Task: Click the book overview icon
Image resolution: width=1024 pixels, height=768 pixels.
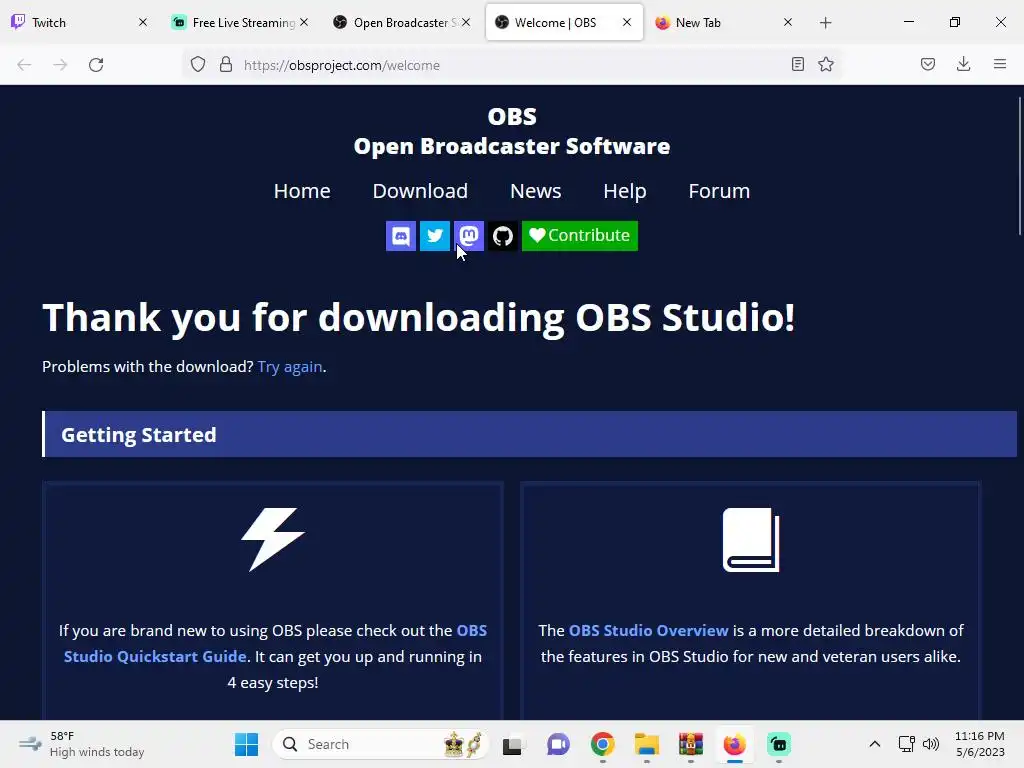Action: pos(751,539)
